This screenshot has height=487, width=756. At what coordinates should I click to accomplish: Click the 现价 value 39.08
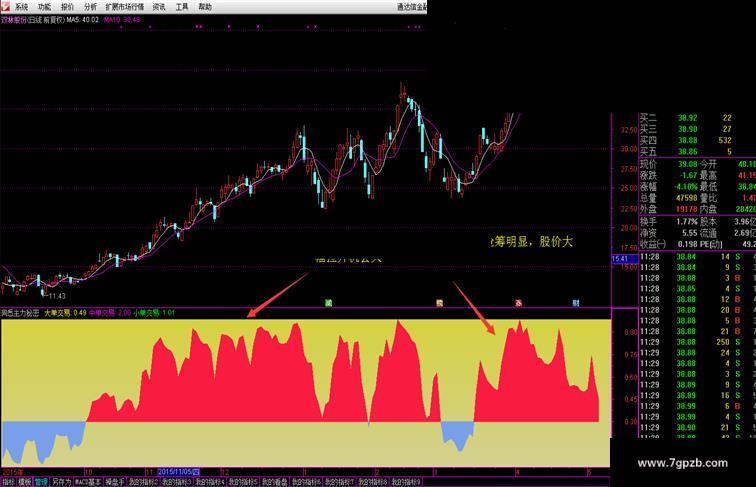[688, 164]
